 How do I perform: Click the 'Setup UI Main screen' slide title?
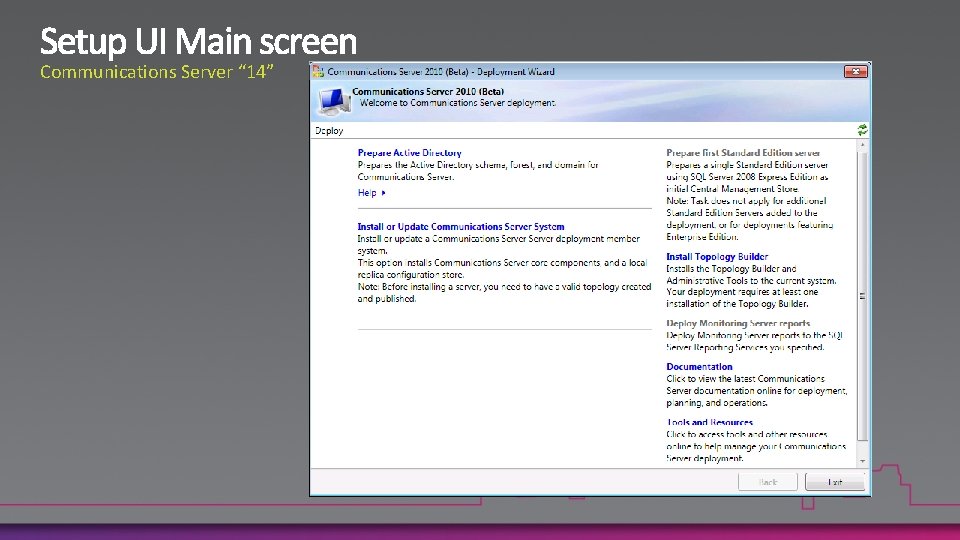click(x=198, y=42)
